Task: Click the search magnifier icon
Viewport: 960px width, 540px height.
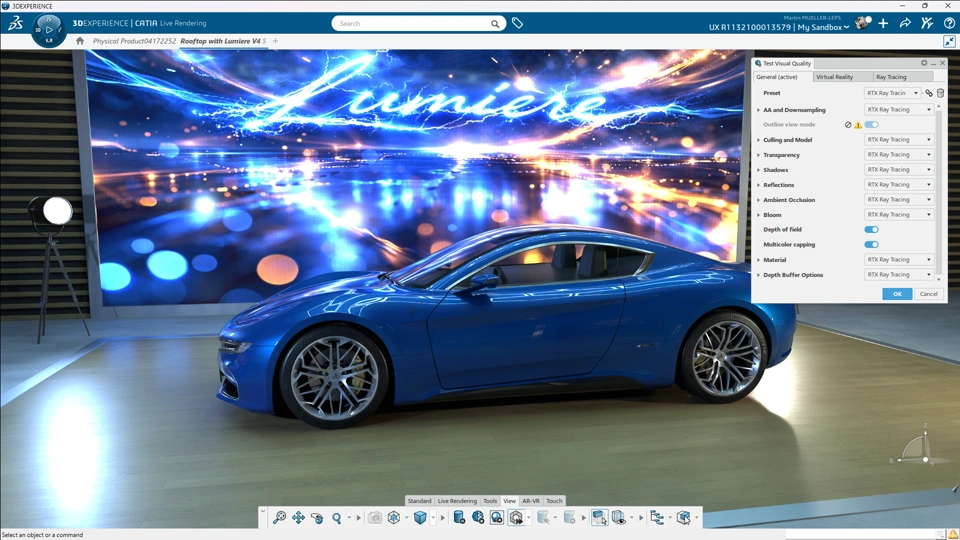Action: (x=495, y=24)
